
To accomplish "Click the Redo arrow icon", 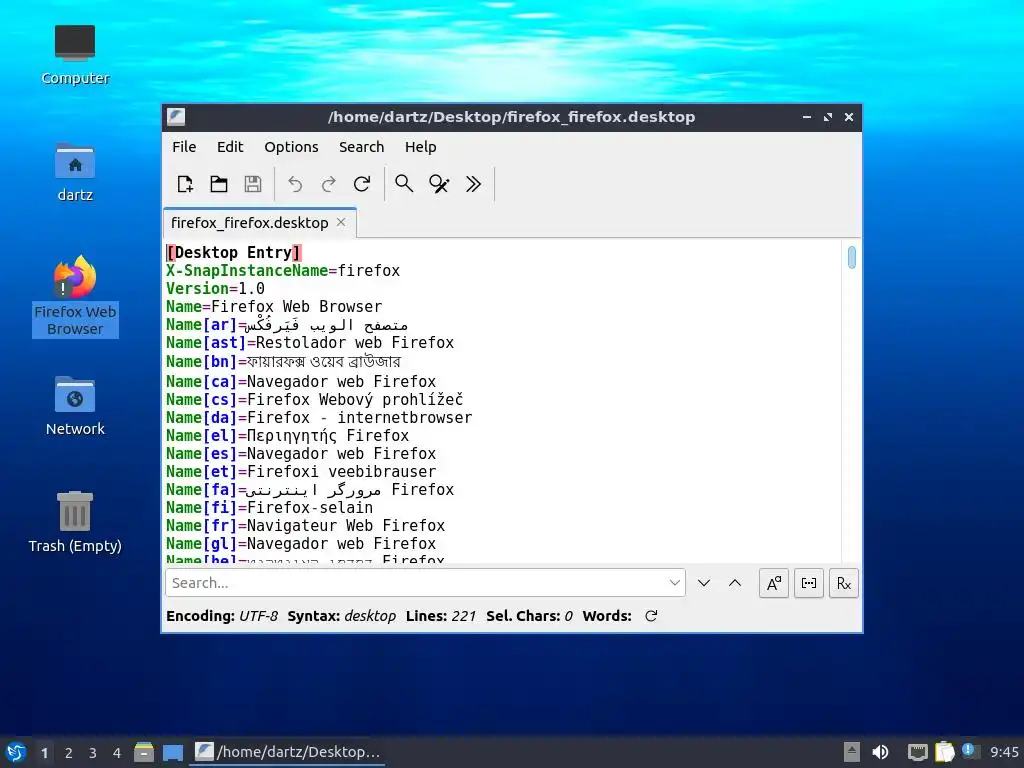I will [x=328, y=184].
